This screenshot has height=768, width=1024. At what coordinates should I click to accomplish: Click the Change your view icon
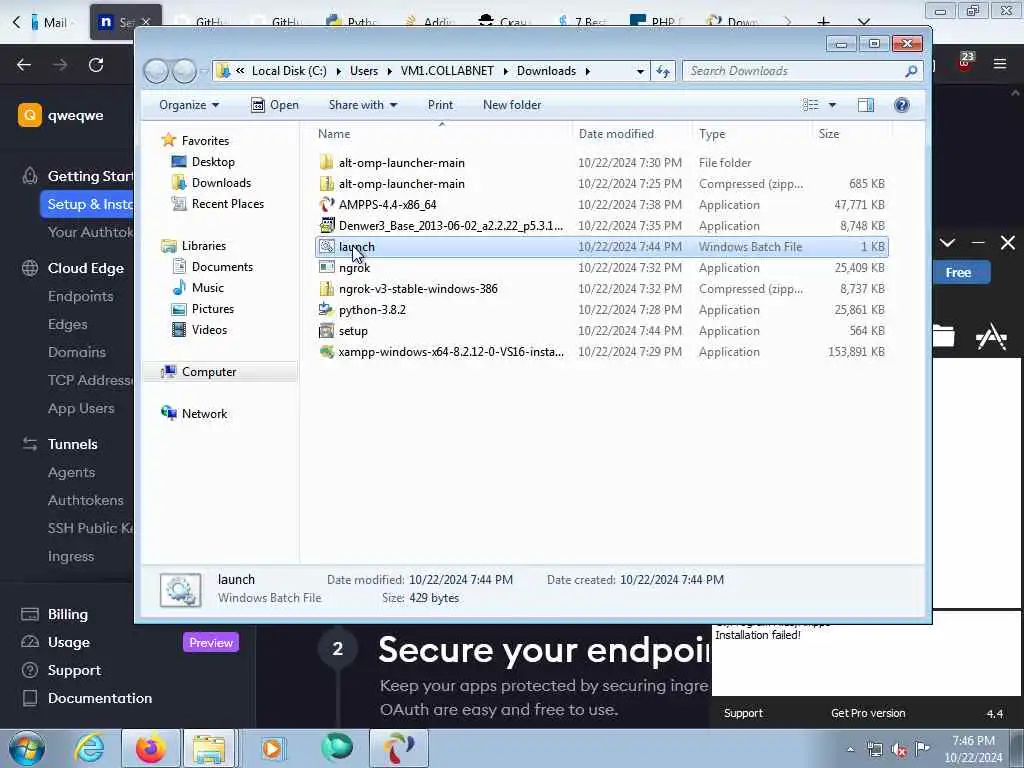(x=810, y=105)
